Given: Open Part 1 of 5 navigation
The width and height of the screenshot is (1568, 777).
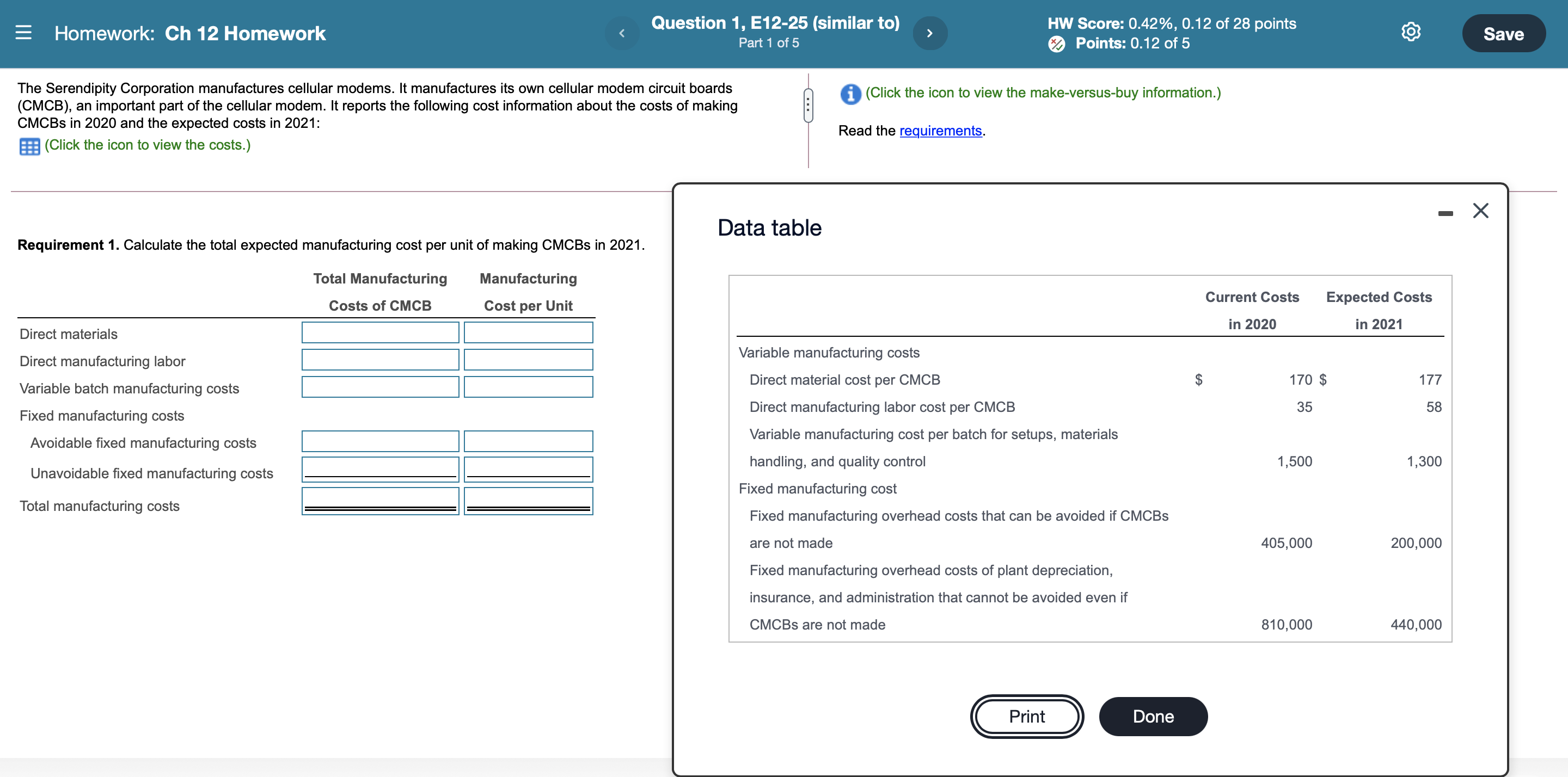Looking at the screenshot, I should coord(768,42).
